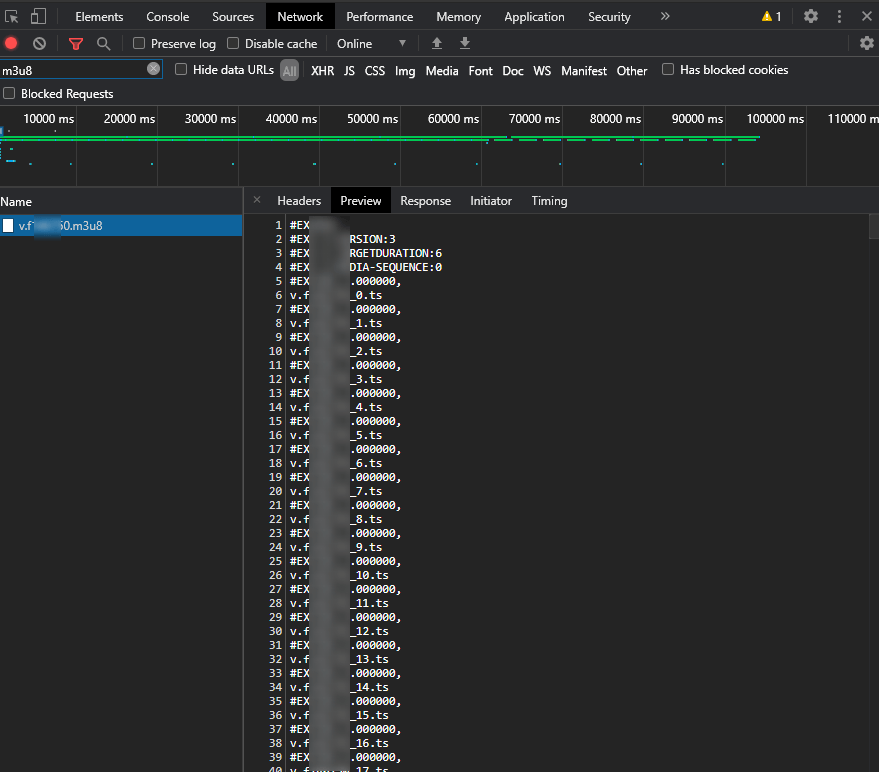Toggle the device toolbar icon
Image resolution: width=879 pixels, height=772 pixels.
38,16
